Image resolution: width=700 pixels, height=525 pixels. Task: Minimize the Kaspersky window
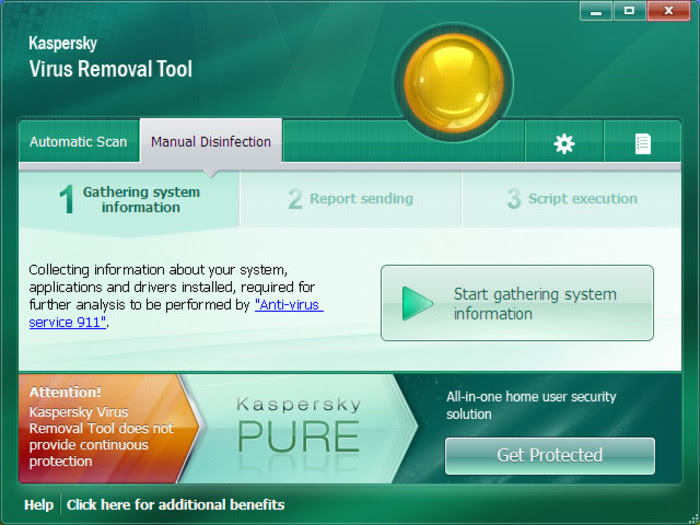(x=596, y=11)
